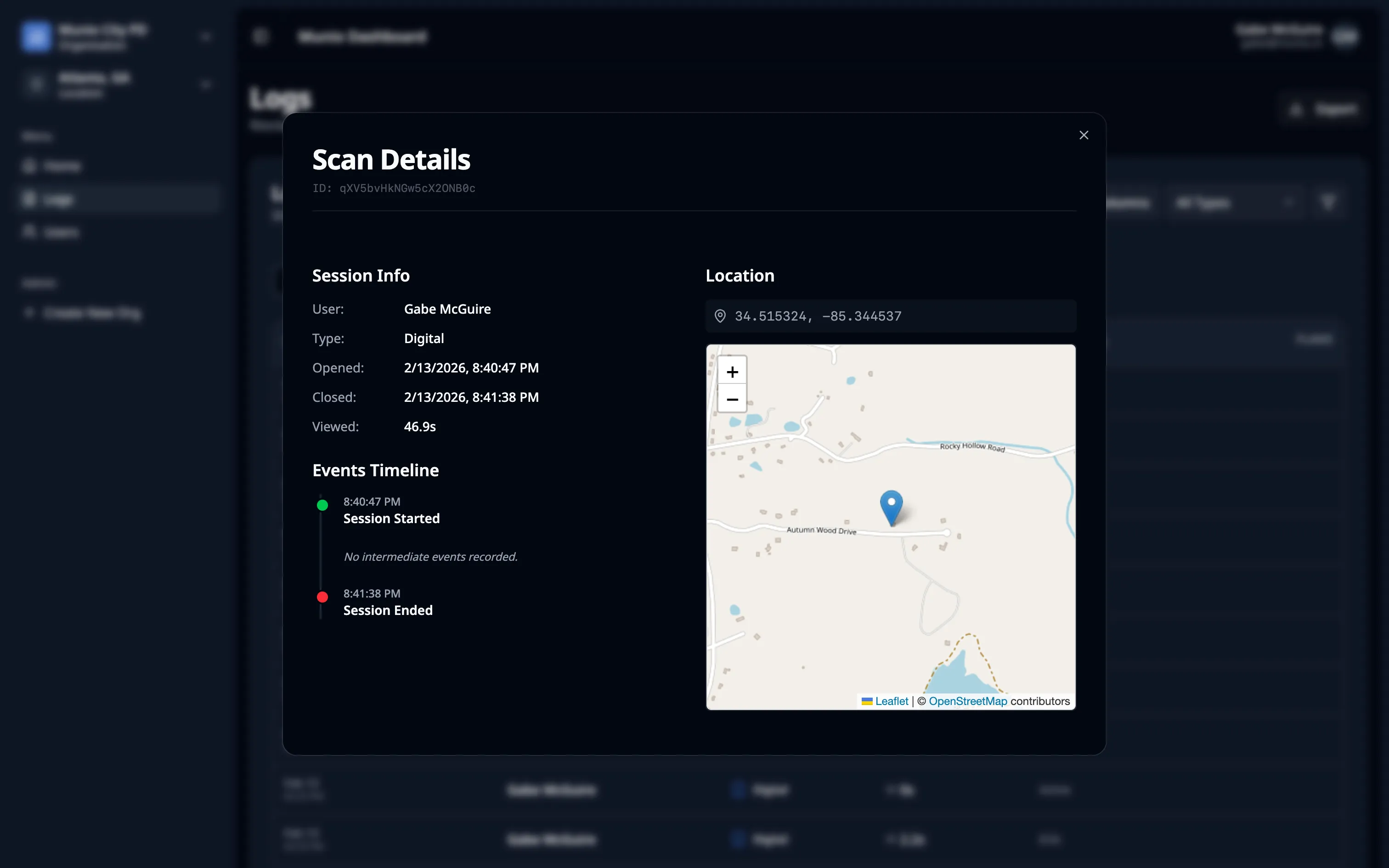This screenshot has width=1389, height=868.
Task: Click the location pin icon beside the coordinates
Action: pyautogui.click(x=721, y=316)
